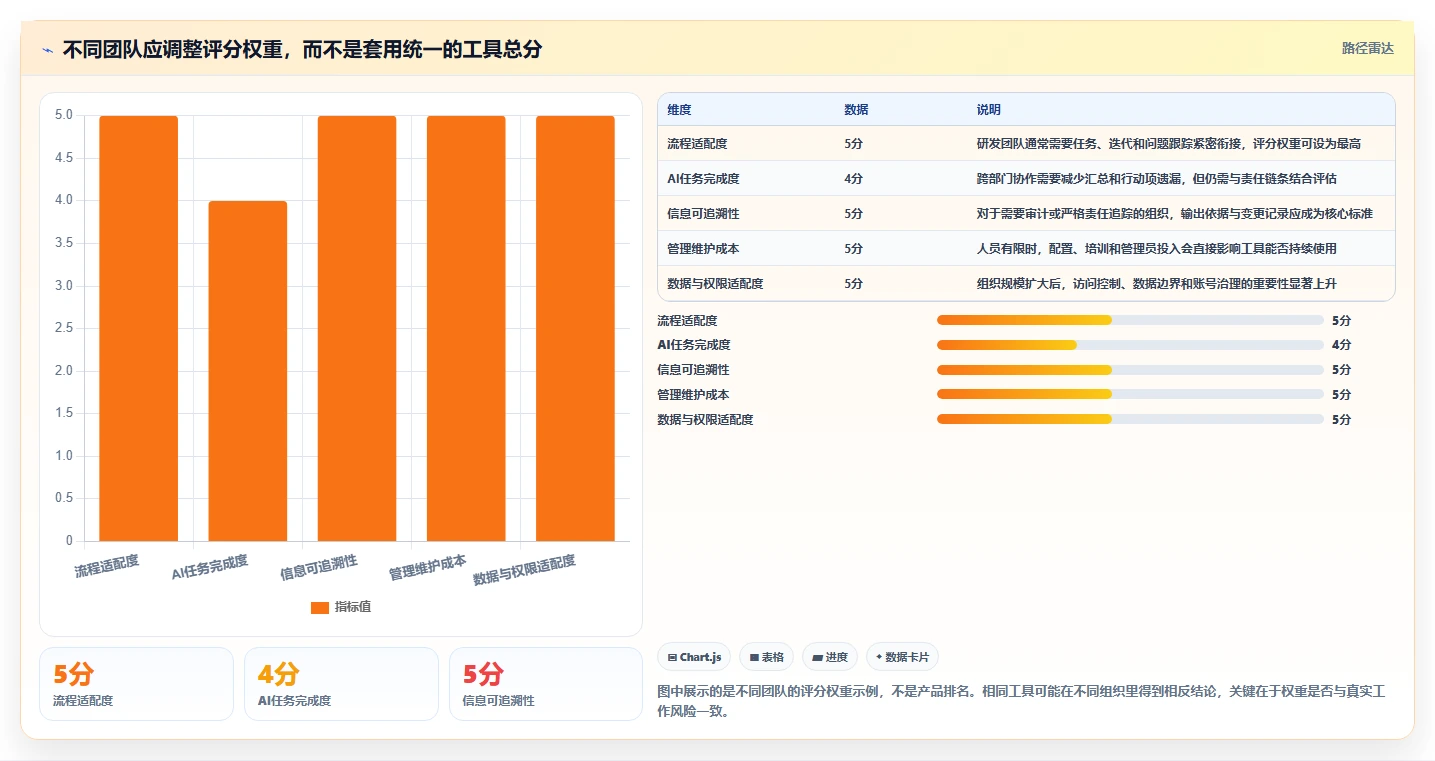This screenshot has width=1435, height=761.
Task: Click the 4分 value in the table
Action: tap(854, 179)
